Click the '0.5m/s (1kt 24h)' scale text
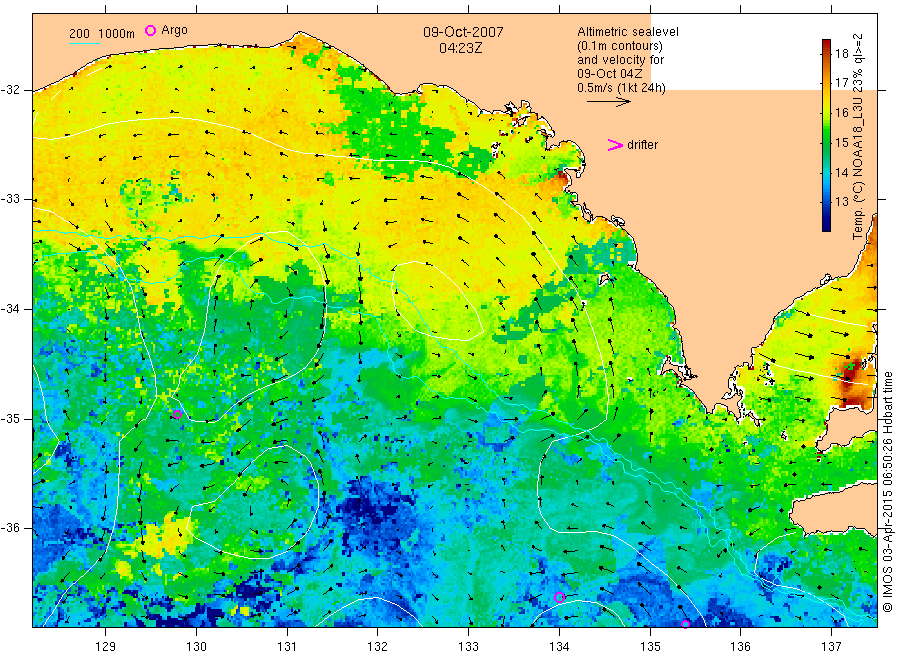 click(622, 88)
